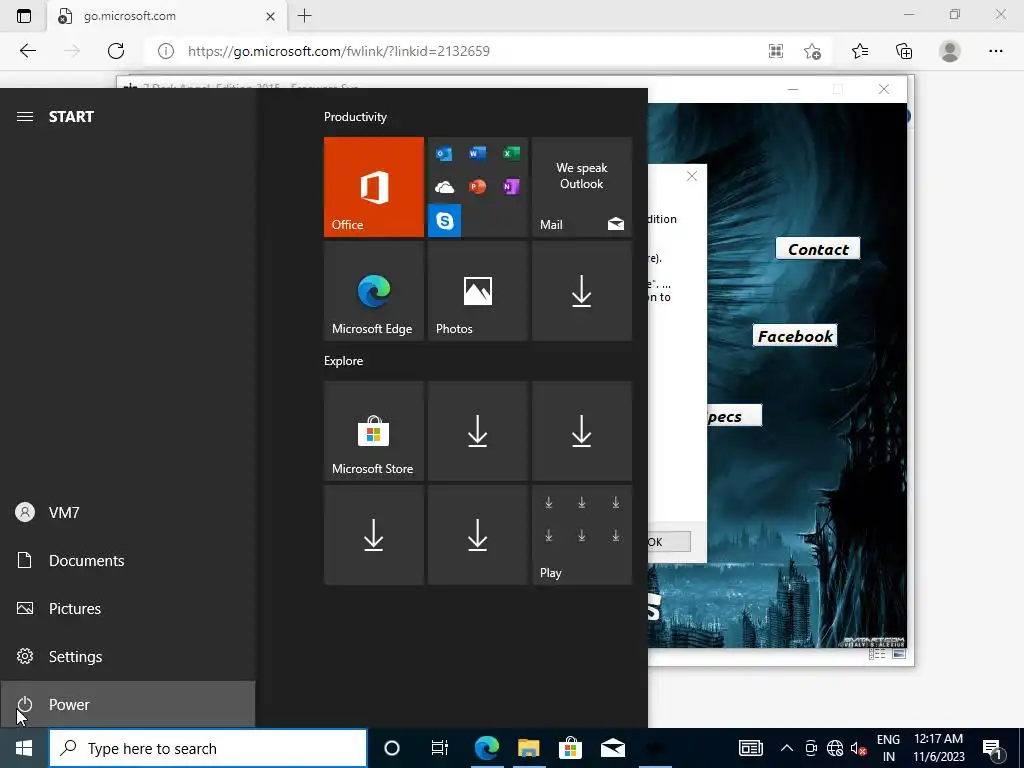Open the Edge profile icon
Screen dimensions: 1024x768
[950, 51]
